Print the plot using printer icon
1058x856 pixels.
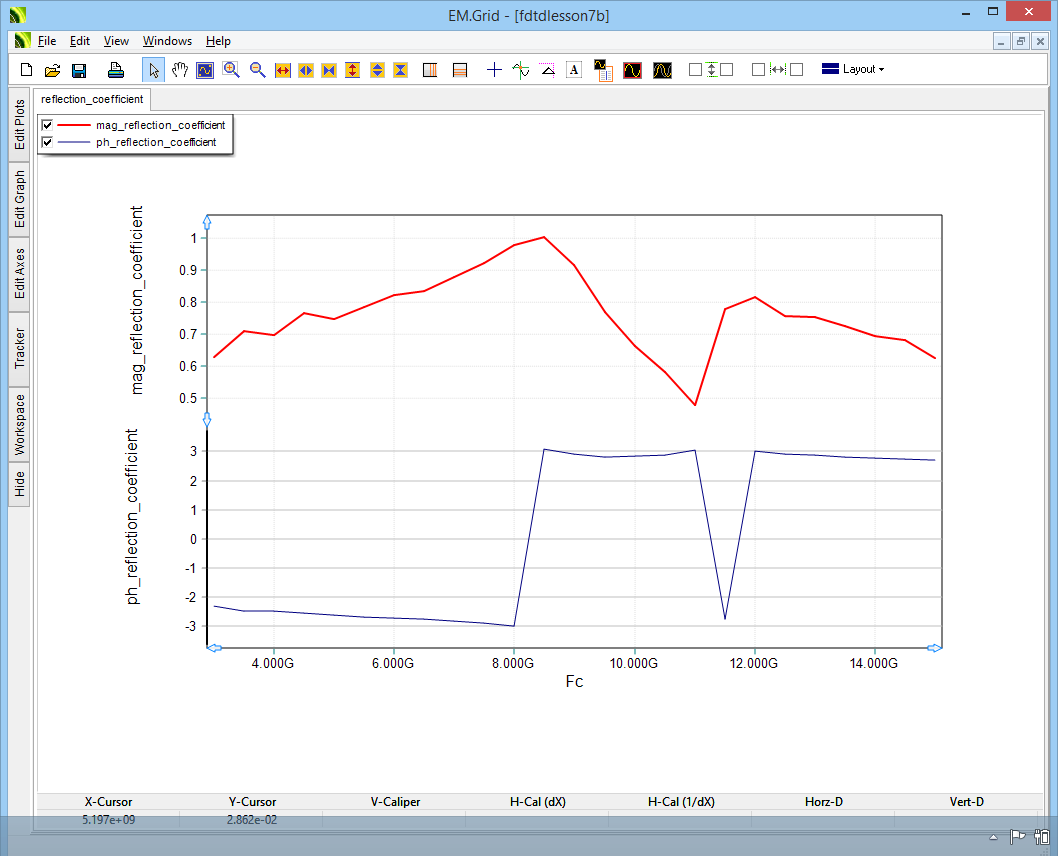click(x=116, y=70)
